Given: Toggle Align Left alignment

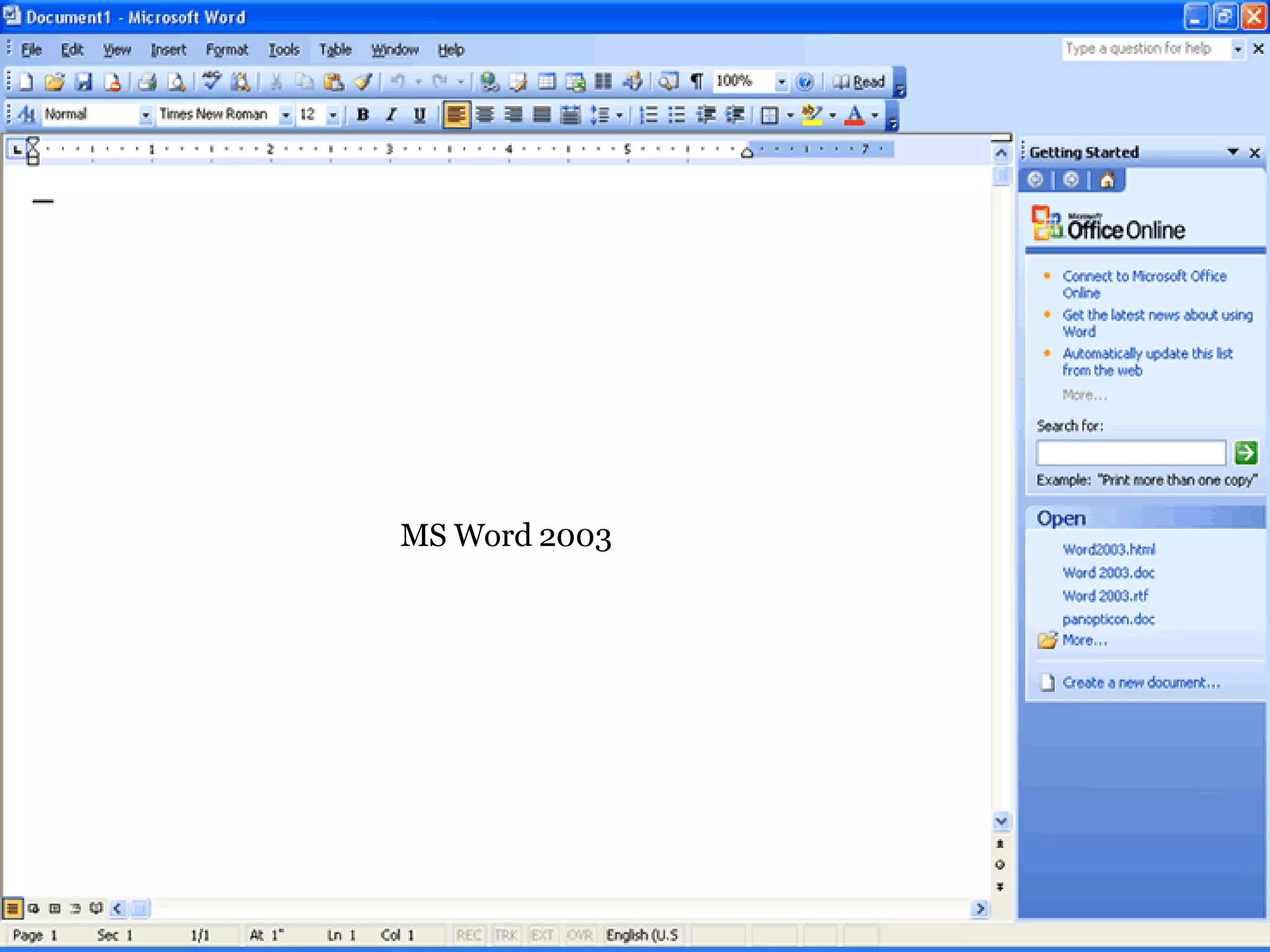Looking at the screenshot, I should click(x=456, y=115).
